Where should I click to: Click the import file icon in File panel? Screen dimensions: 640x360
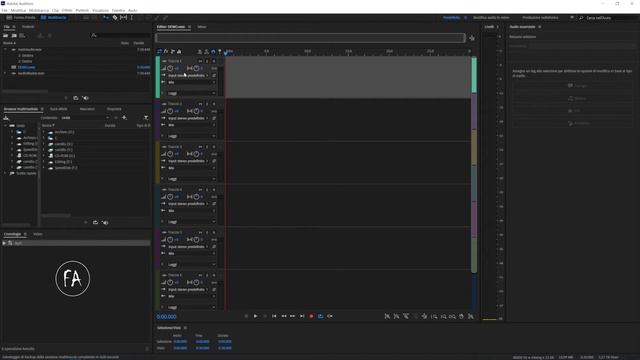14,36
